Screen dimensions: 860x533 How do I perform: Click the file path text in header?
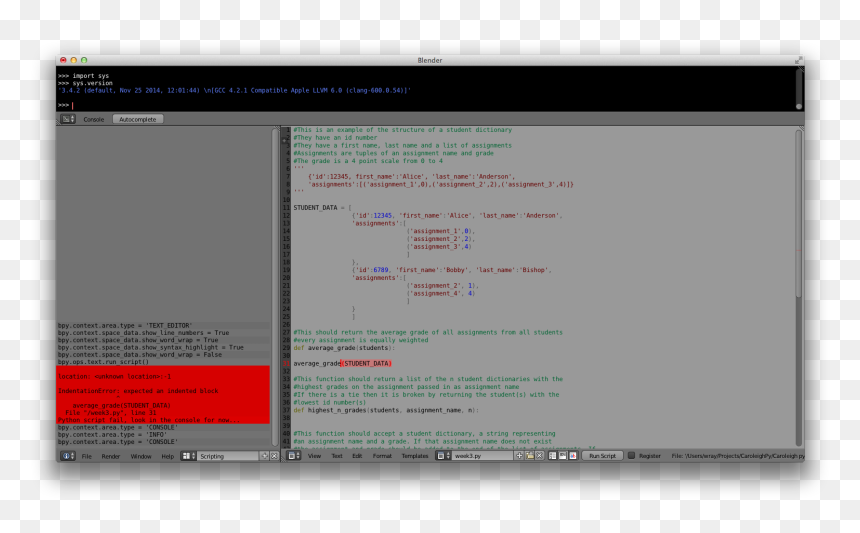click(x=738, y=456)
